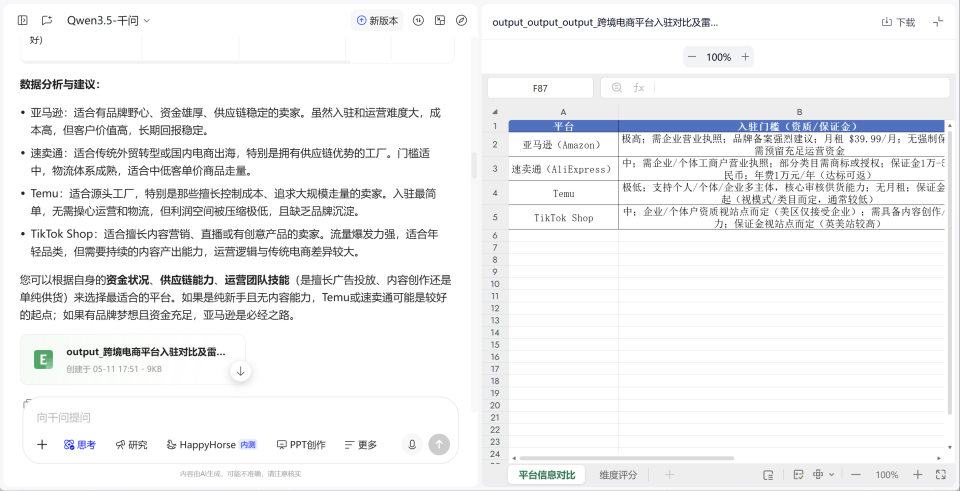Select all cells via the corner triangle
The width and height of the screenshot is (960, 491).
(x=495, y=112)
